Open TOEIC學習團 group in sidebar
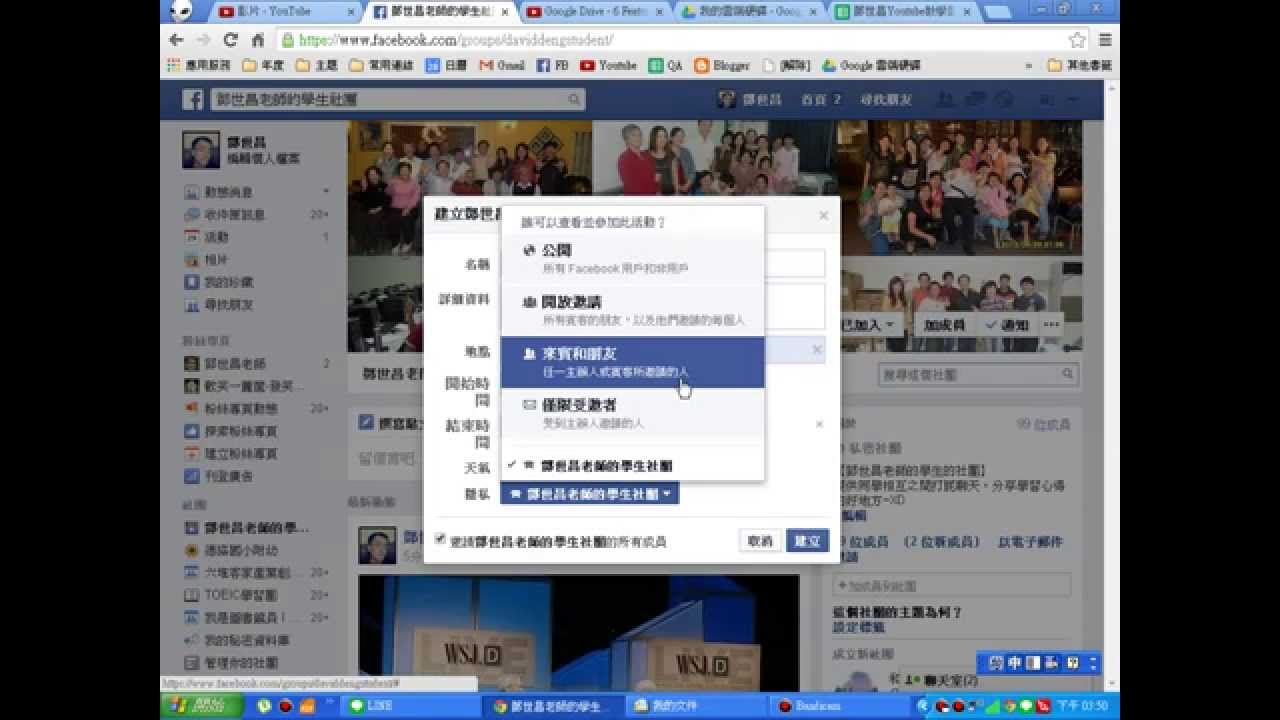 (x=240, y=595)
